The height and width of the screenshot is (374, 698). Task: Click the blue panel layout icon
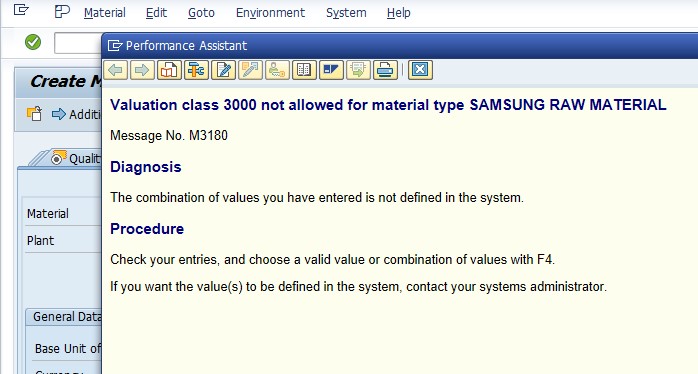[331, 70]
